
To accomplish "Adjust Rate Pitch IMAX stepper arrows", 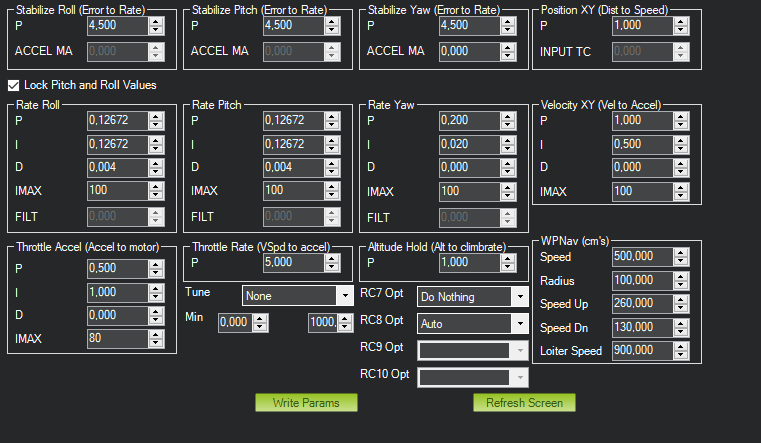I will 332,191.
